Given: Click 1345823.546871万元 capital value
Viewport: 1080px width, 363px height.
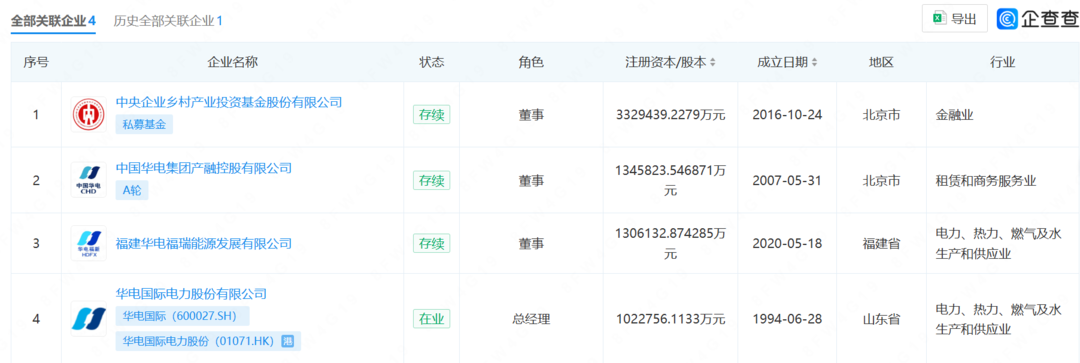Looking at the screenshot, I should tap(670, 180).
